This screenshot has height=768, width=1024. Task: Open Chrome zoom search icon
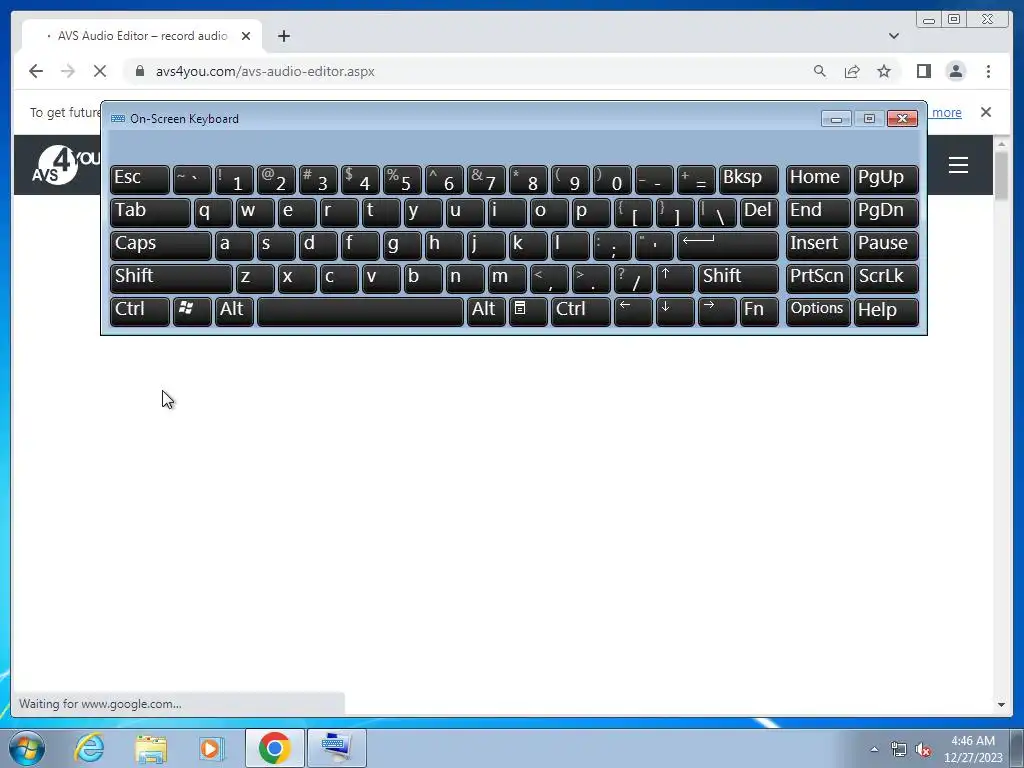[x=820, y=71]
